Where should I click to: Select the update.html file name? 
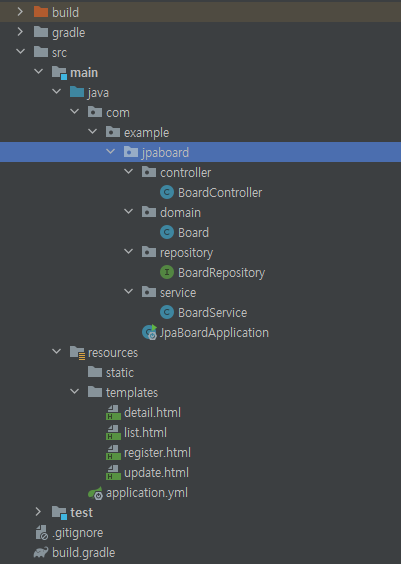(x=156, y=473)
